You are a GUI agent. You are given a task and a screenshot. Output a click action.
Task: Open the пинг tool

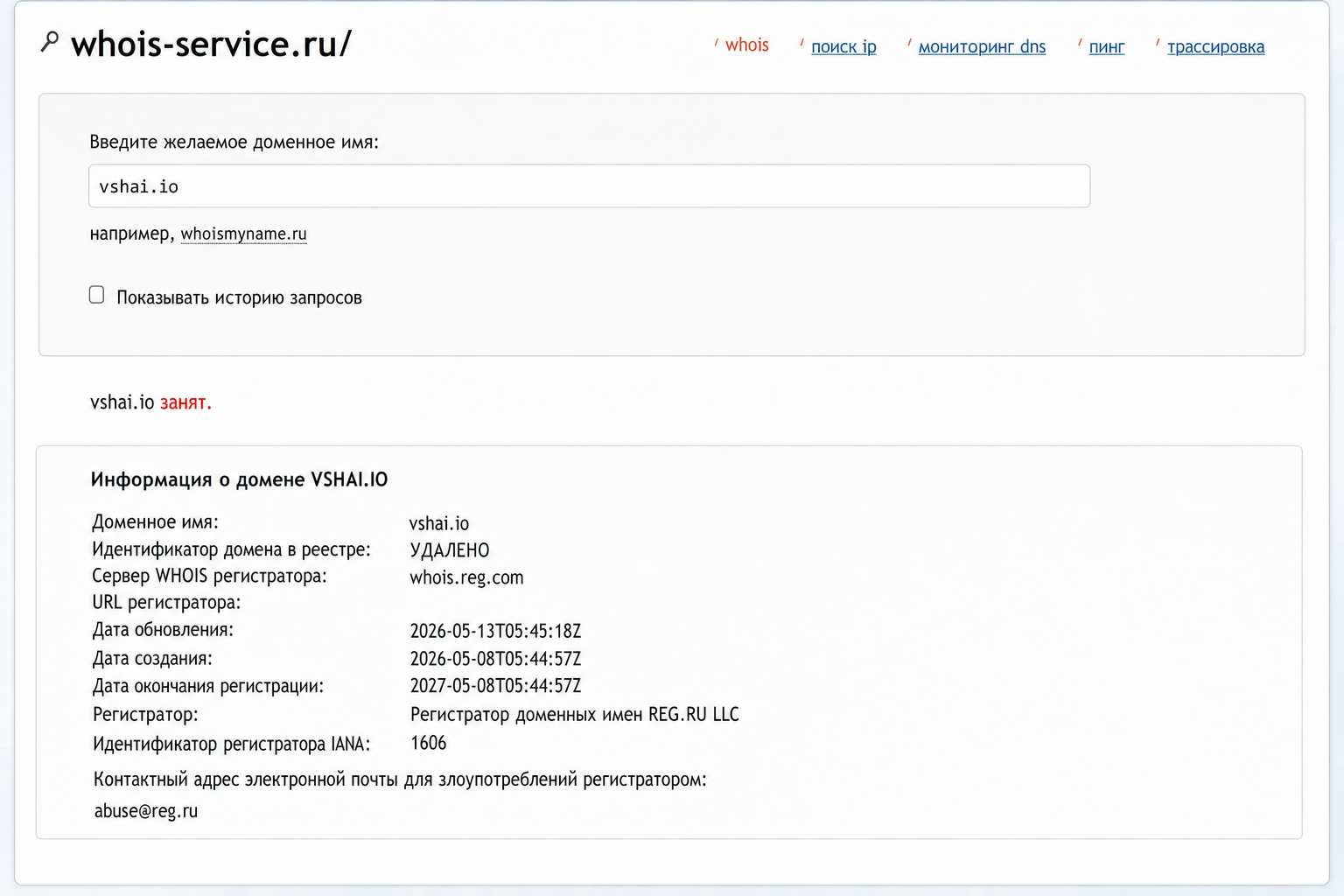click(1107, 46)
